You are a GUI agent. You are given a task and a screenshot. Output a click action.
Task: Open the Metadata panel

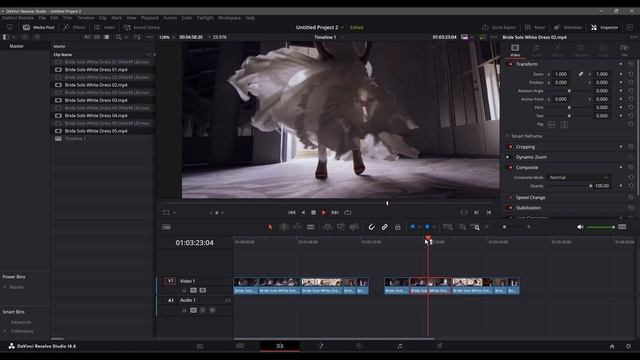568,27
